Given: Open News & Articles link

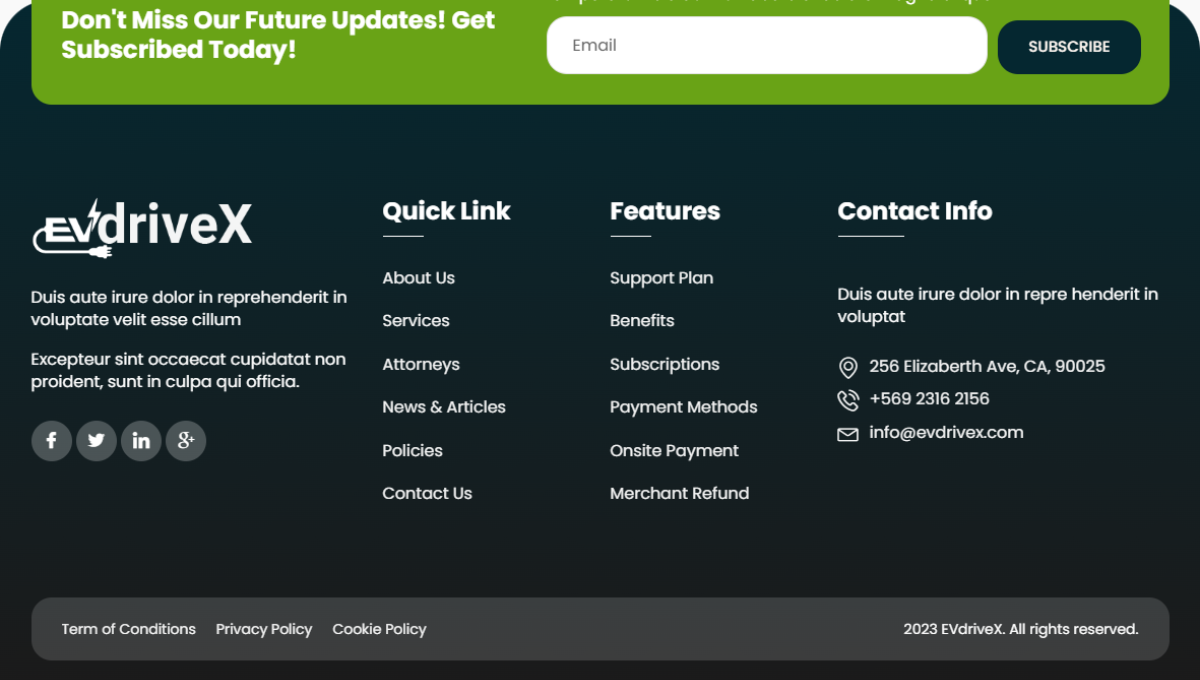Looking at the screenshot, I should coord(444,407).
